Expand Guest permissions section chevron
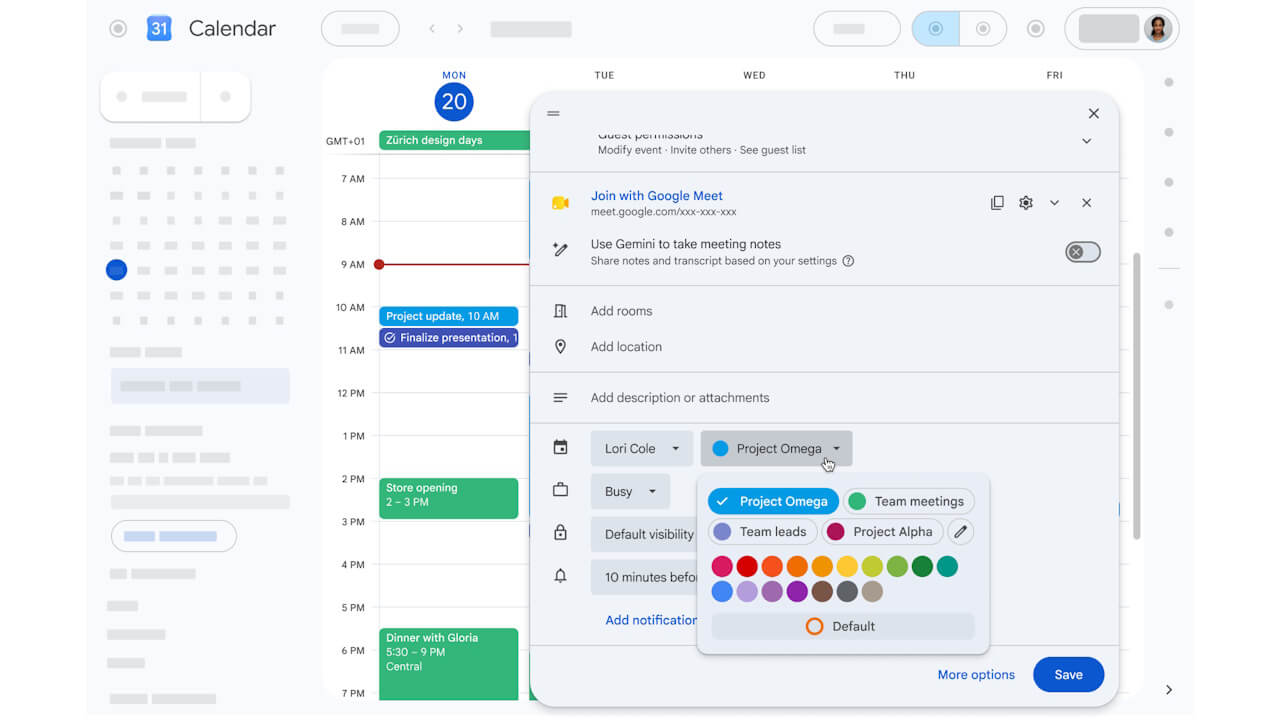 click(1086, 142)
